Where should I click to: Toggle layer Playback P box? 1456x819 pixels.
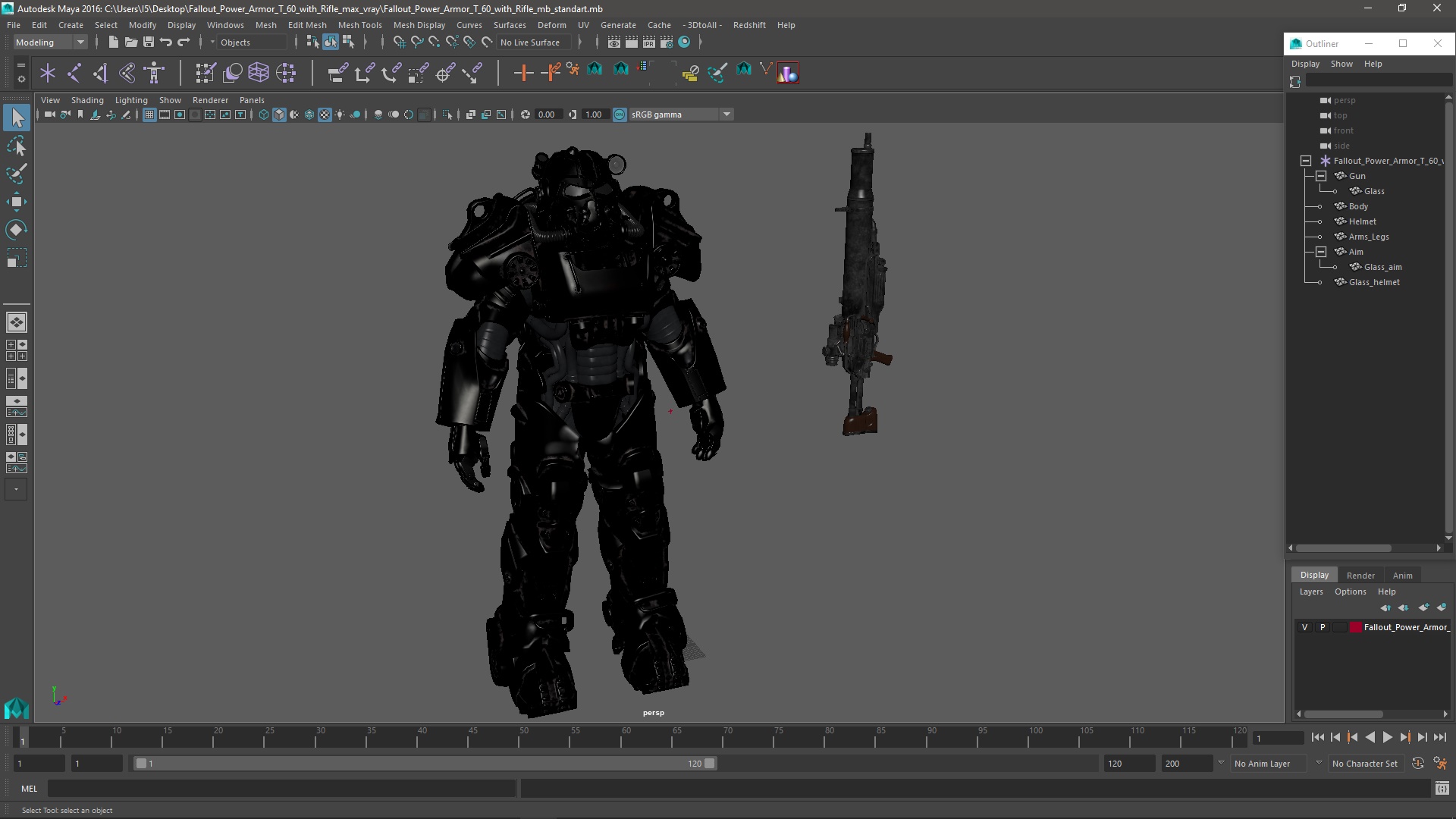click(x=1323, y=627)
